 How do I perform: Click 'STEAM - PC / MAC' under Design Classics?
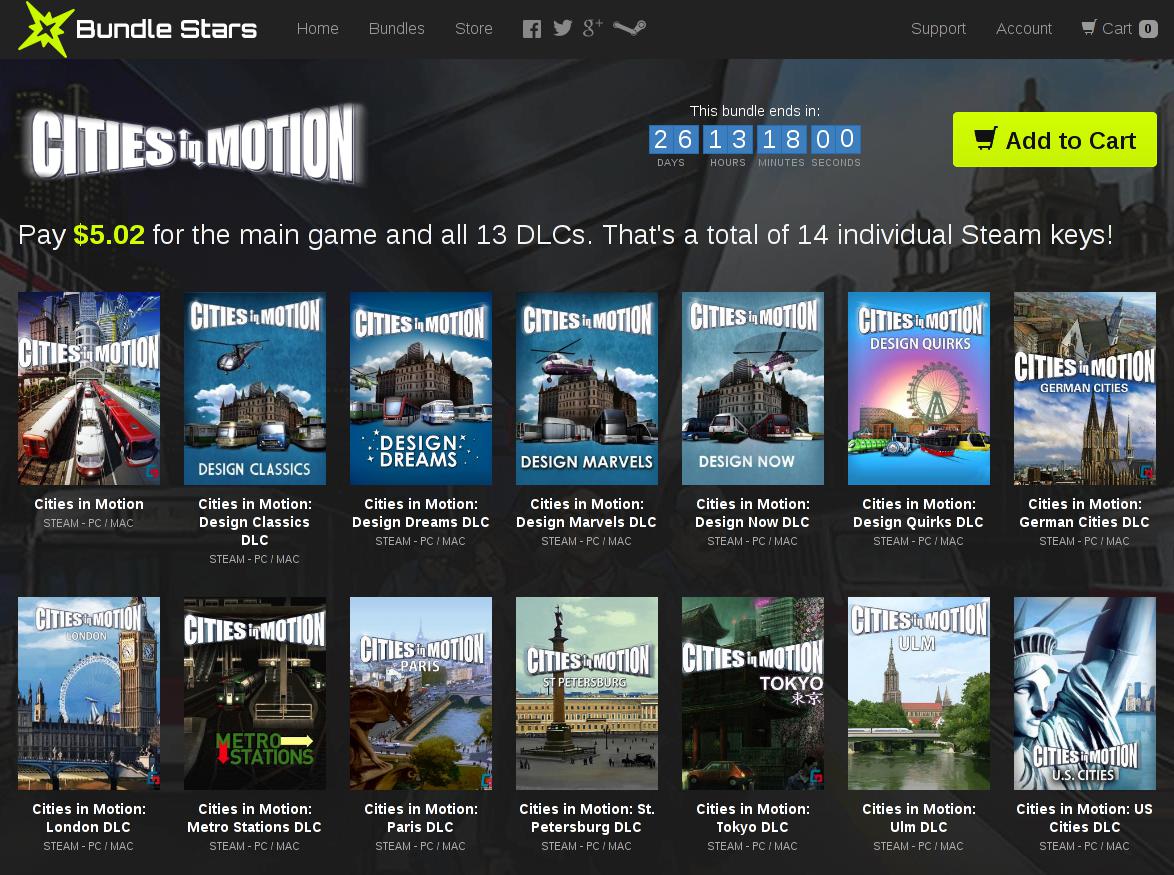point(255,559)
